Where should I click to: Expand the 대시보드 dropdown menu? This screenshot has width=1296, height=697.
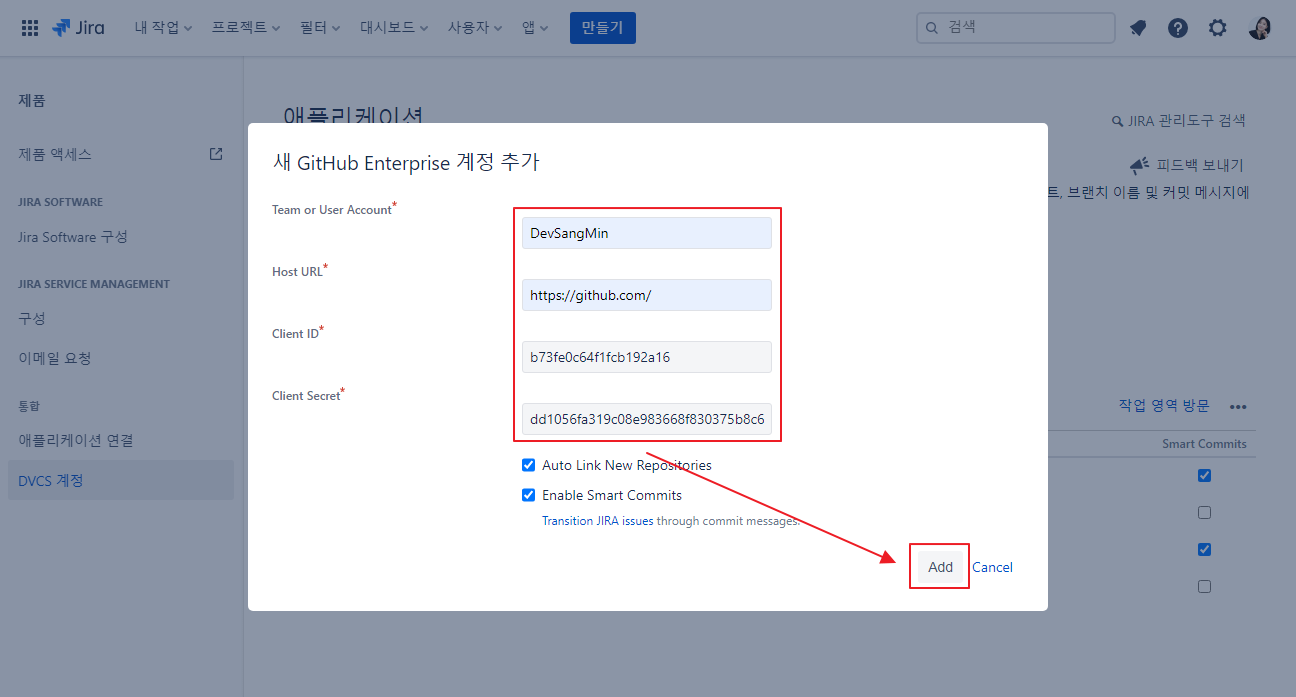point(394,28)
